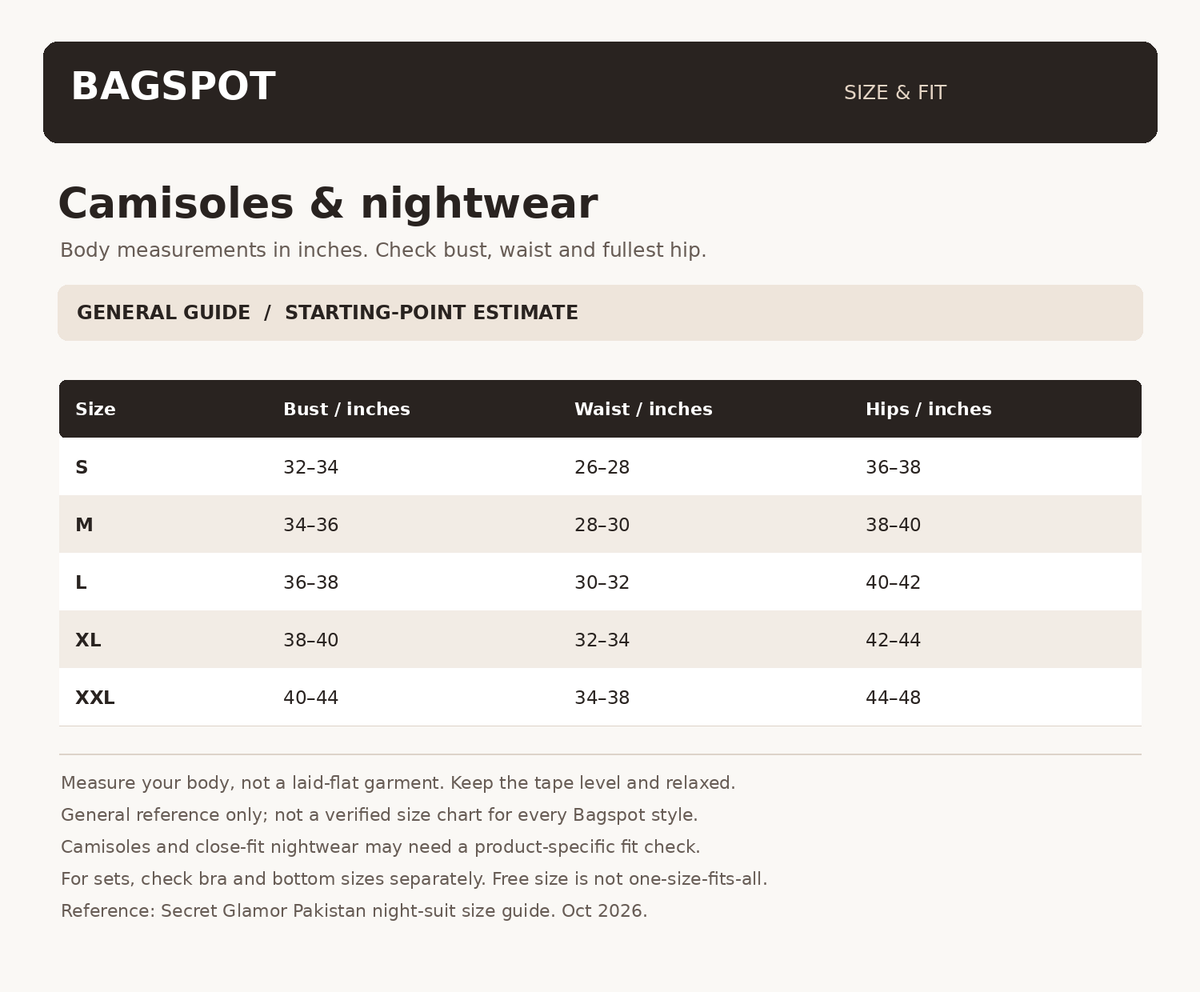Image resolution: width=1200 pixels, height=992 pixels.
Task: Select the L size row label
Action: 81,582
